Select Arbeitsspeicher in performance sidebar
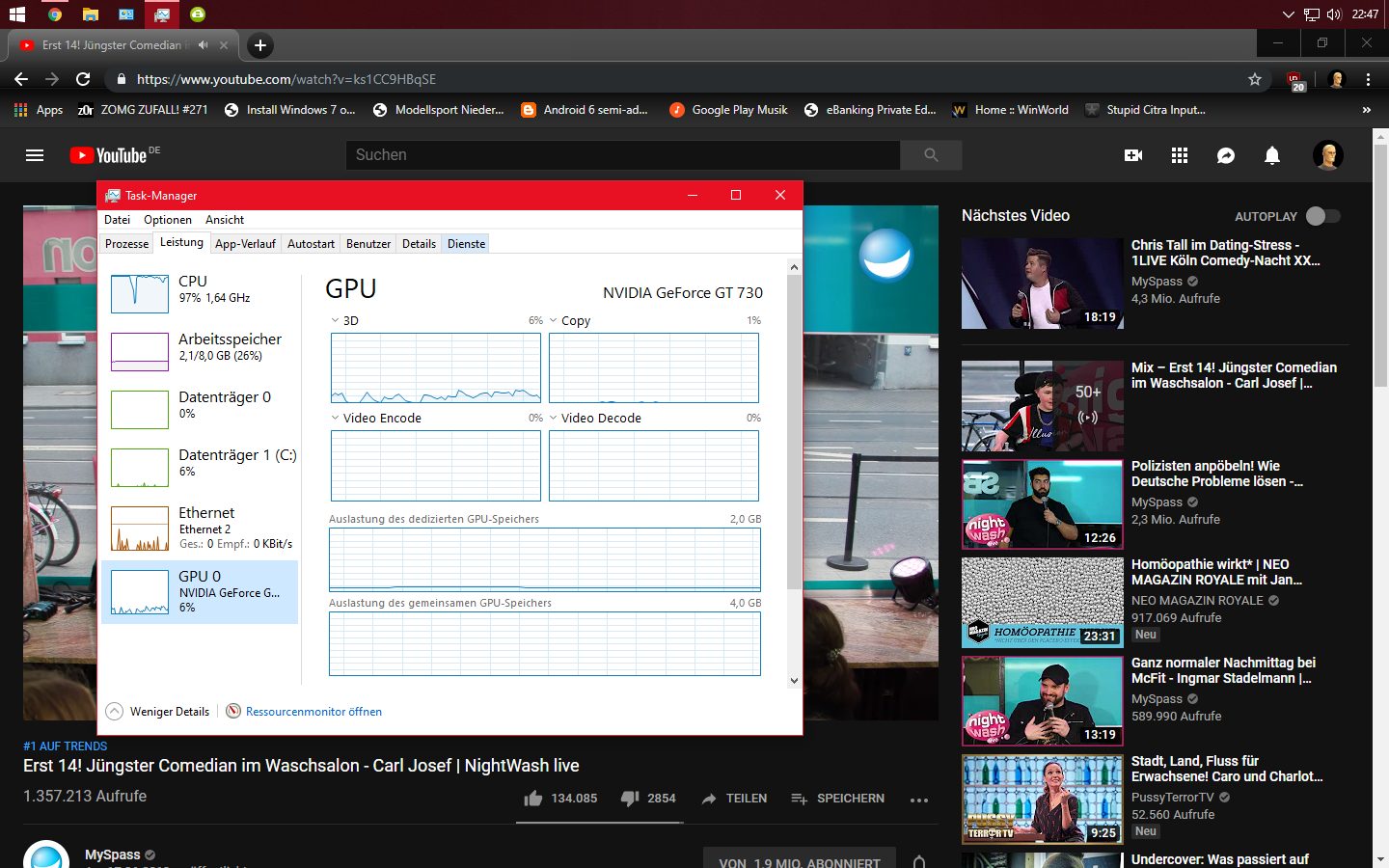Viewport: 1389px width, 868px height. 200,350
